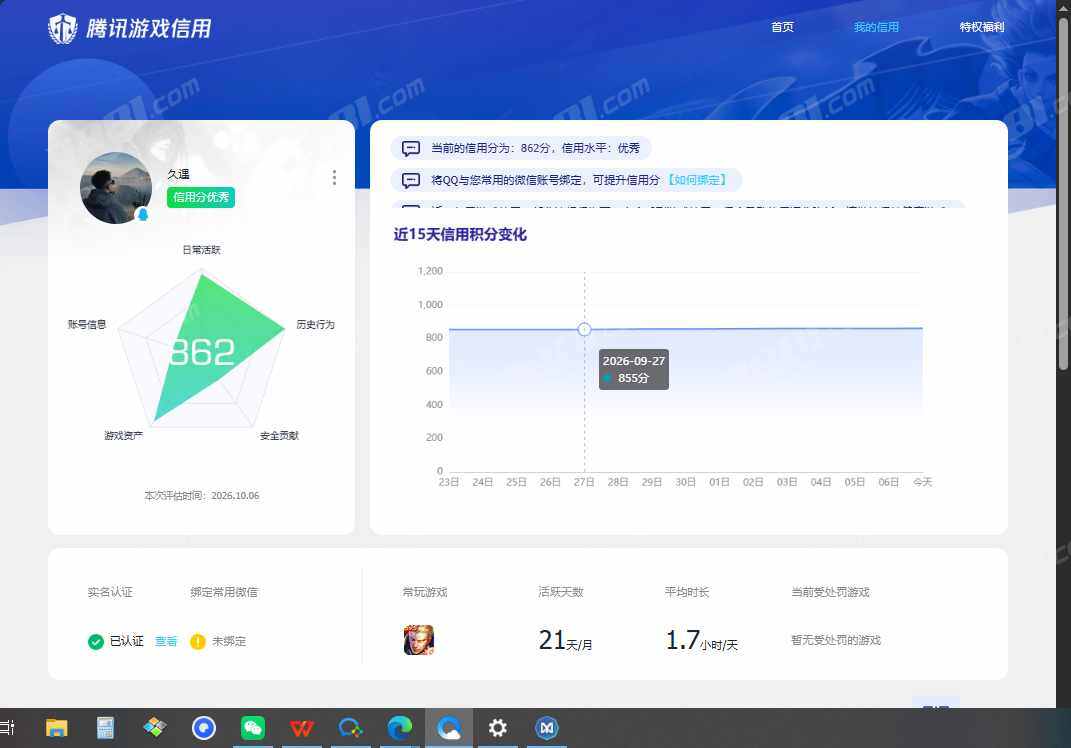Click the 暂无受处罚的游戏 text

pos(836,641)
